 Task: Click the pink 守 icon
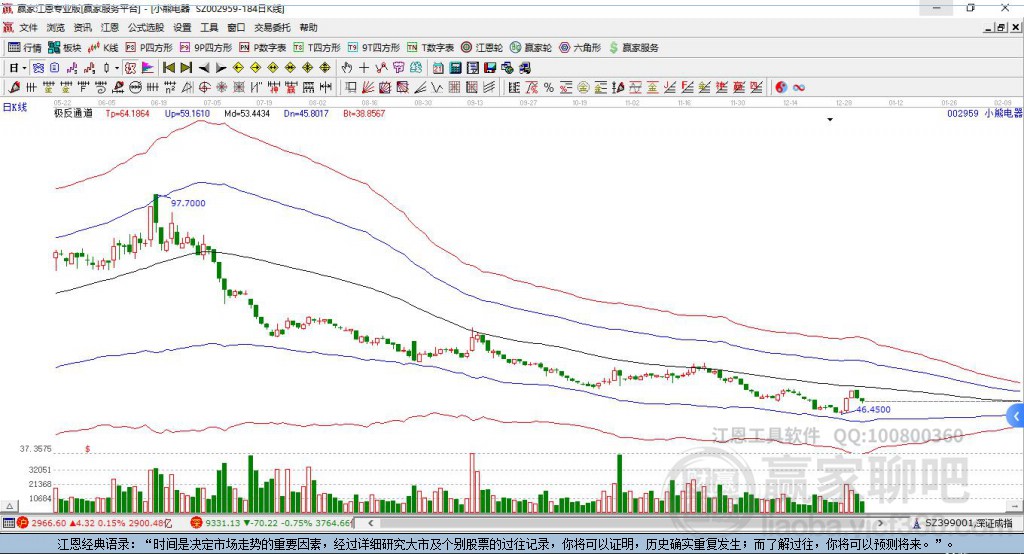tap(398, 68)
